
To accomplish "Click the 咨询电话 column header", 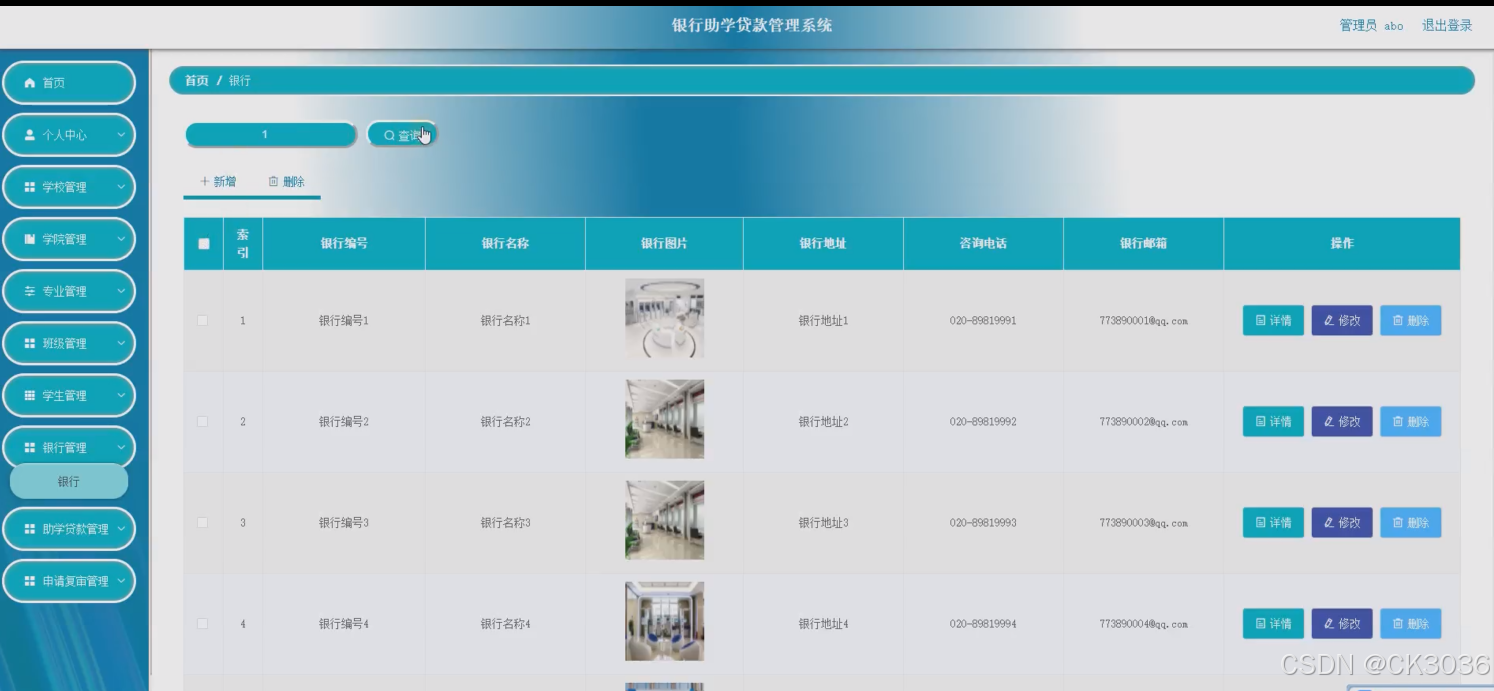I will click(983, 243).
